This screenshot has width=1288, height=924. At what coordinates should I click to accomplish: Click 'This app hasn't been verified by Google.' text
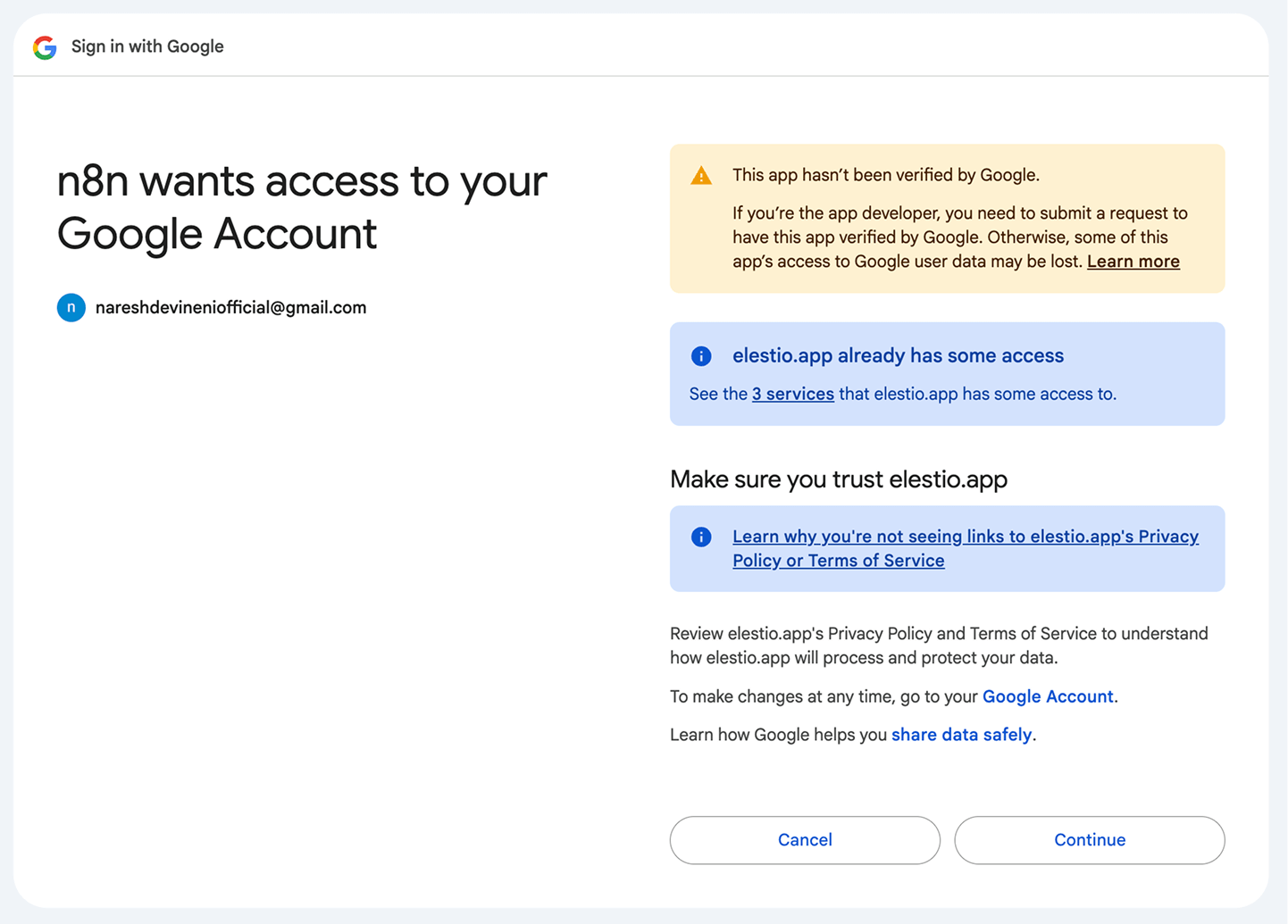[x=886, y=175]
